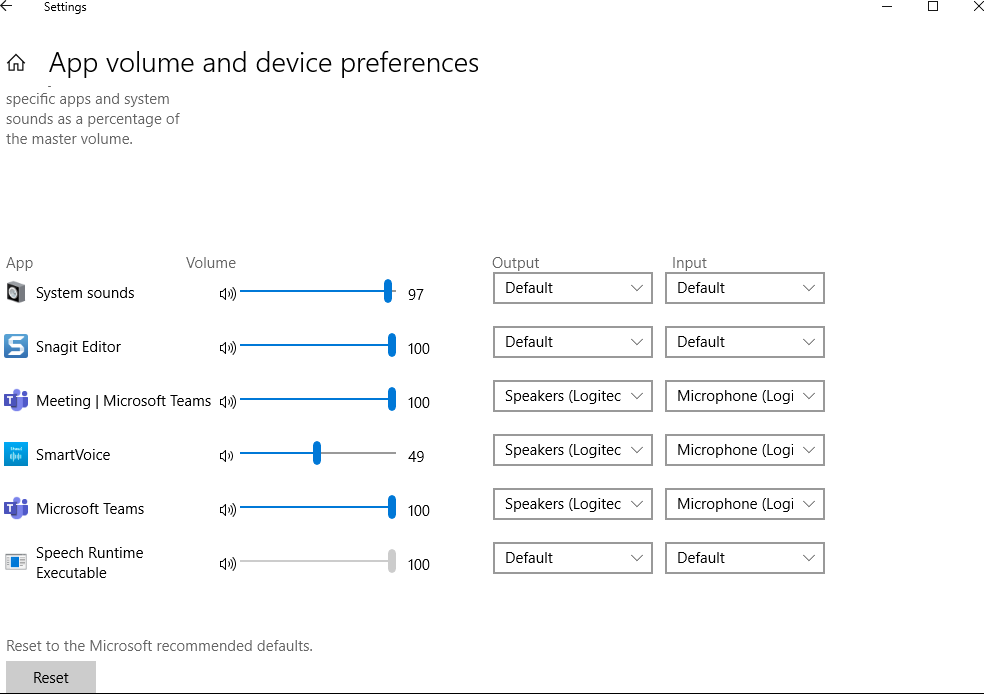984x694 pixels.
Task: Click the Meeting Microsoft Teams icon
Action: (x=15, y=400)
